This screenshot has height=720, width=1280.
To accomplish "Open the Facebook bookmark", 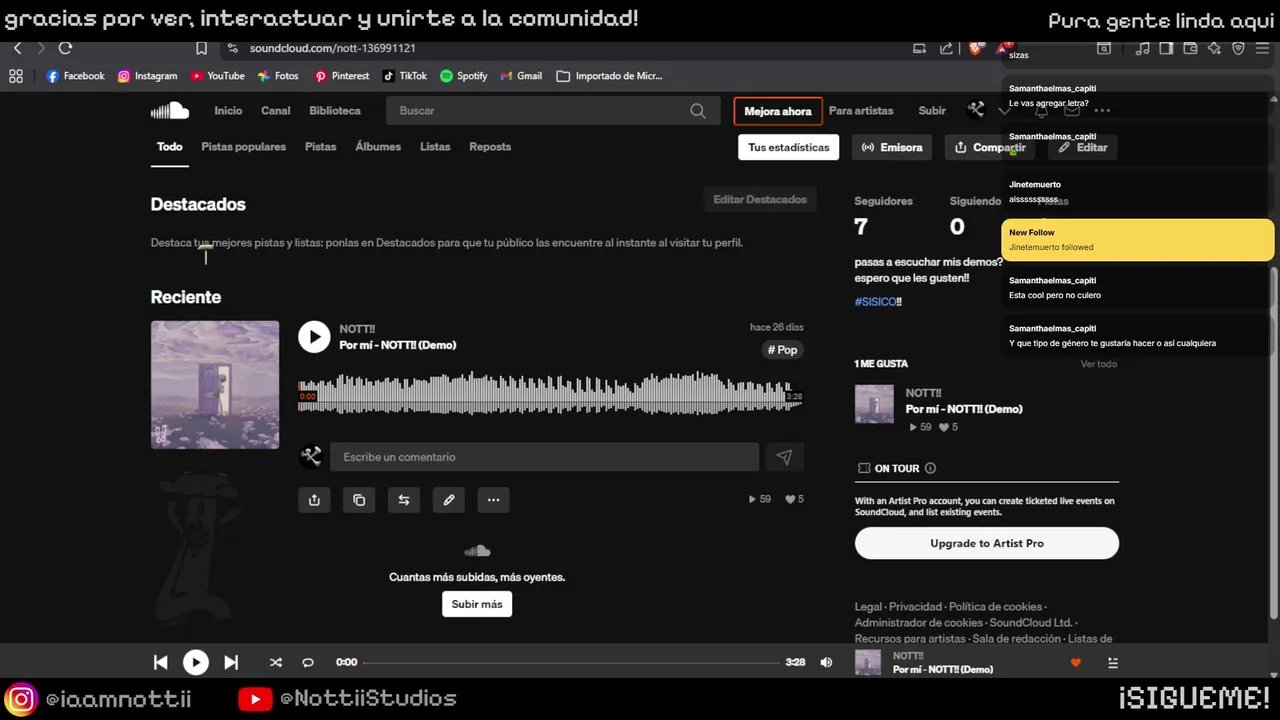I will pos(75,76).
